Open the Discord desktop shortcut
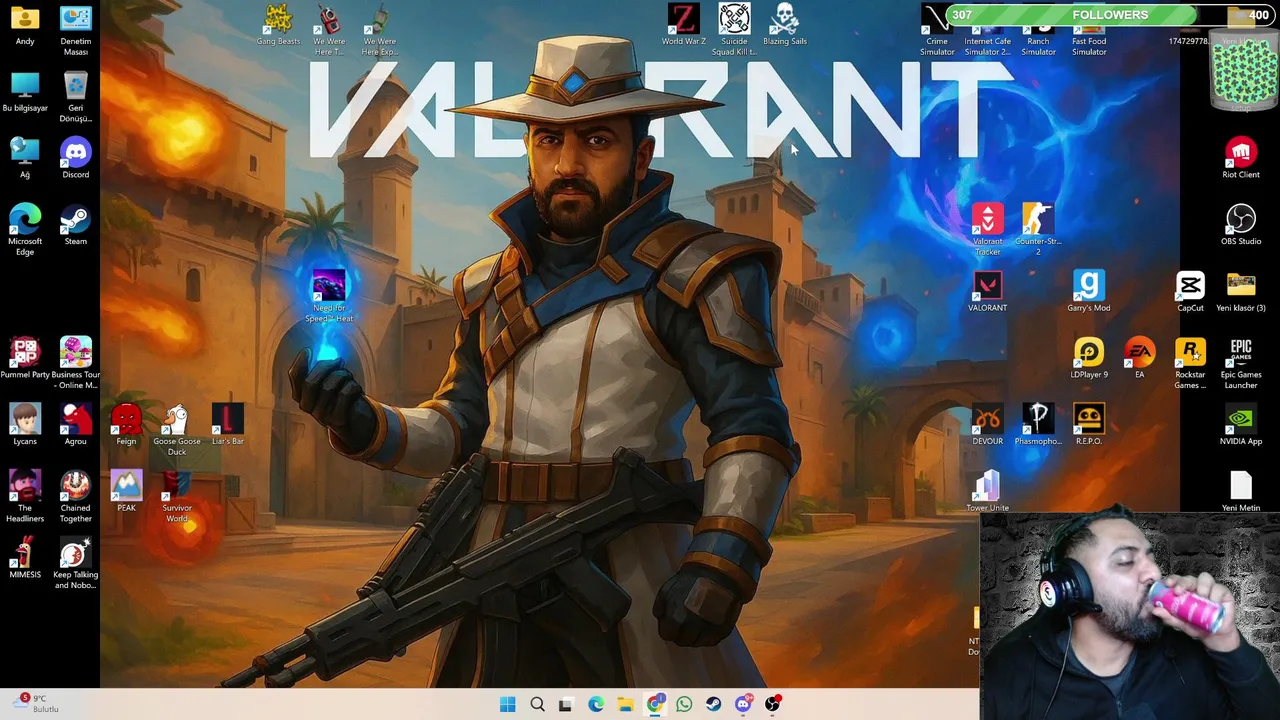1280x720 pixels. point(75,158)
